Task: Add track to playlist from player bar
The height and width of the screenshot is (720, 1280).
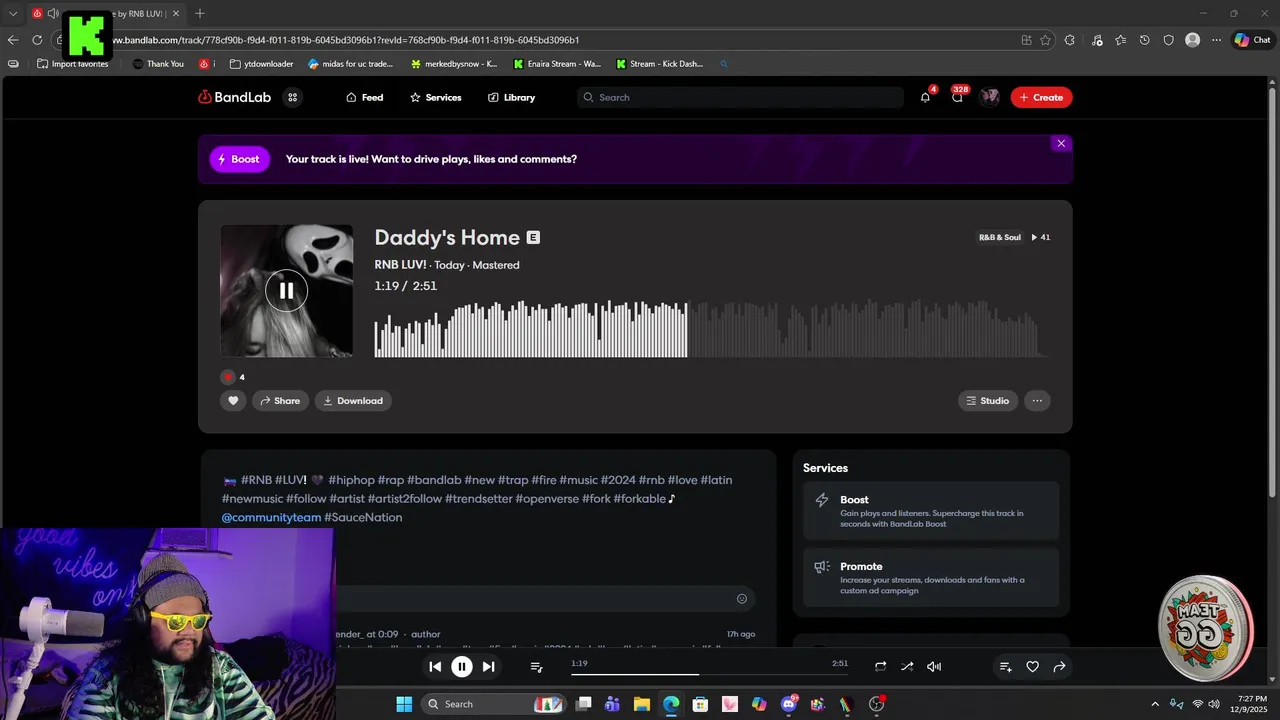Action: coord(1006,666)
